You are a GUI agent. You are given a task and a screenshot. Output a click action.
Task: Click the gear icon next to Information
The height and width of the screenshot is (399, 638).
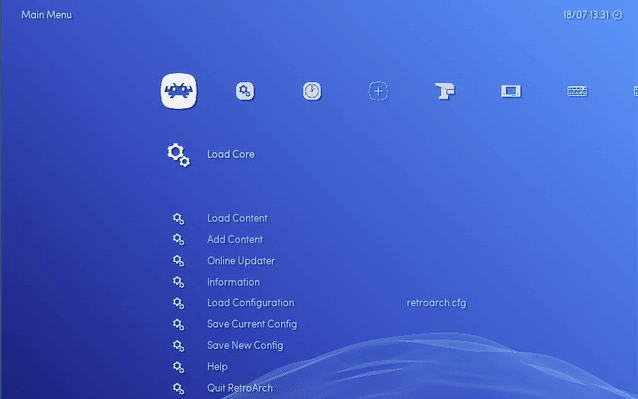(x=178, y=282)
